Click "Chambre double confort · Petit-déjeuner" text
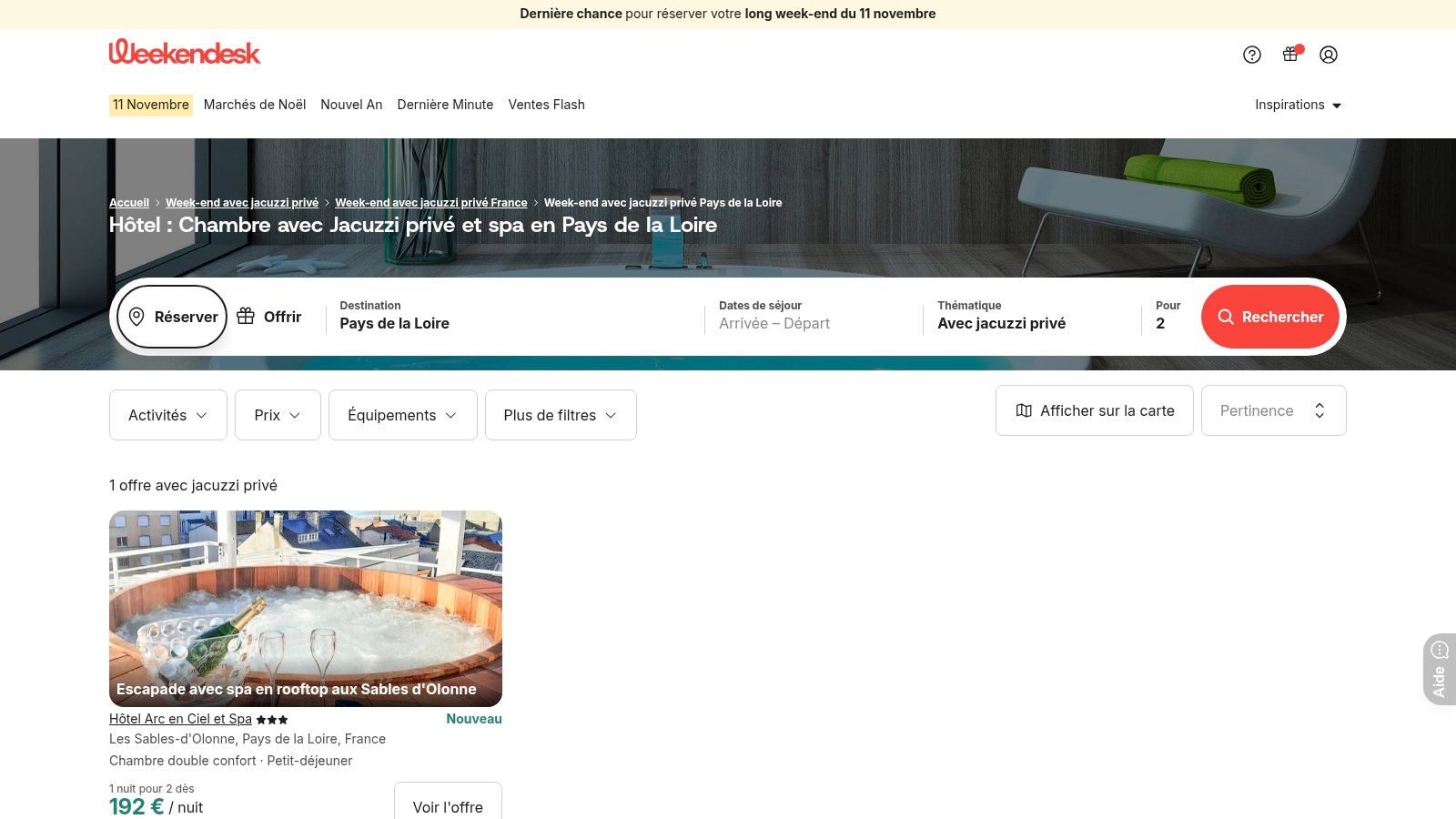This screenshot has height=819, width=1456. pyautogui.click(x=230, y=761)
